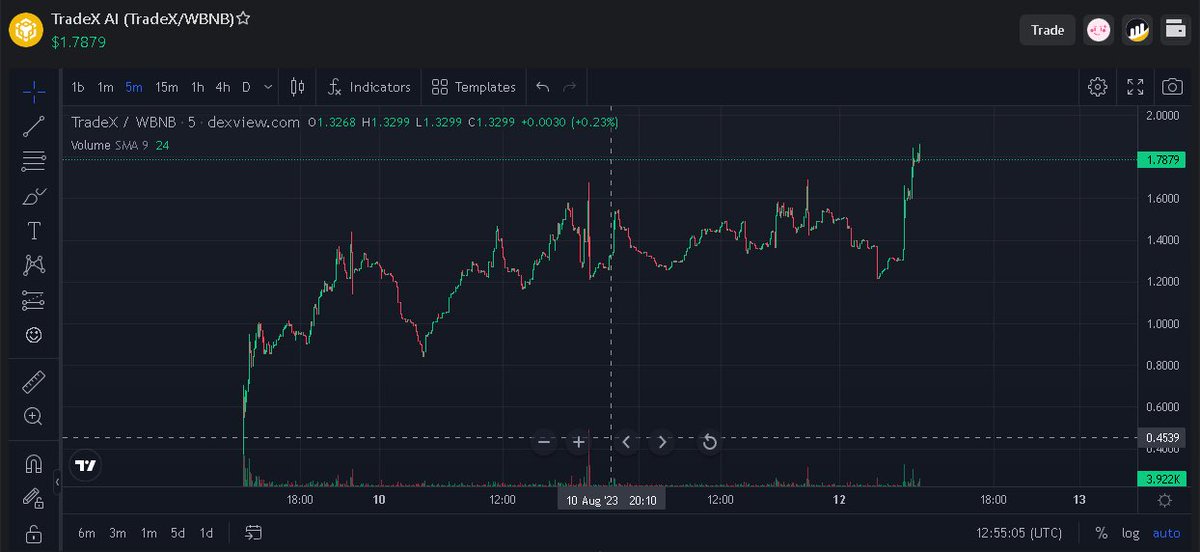Select the text annotation tool
The image size is (1200, 552).
click(x=34, y=231)
